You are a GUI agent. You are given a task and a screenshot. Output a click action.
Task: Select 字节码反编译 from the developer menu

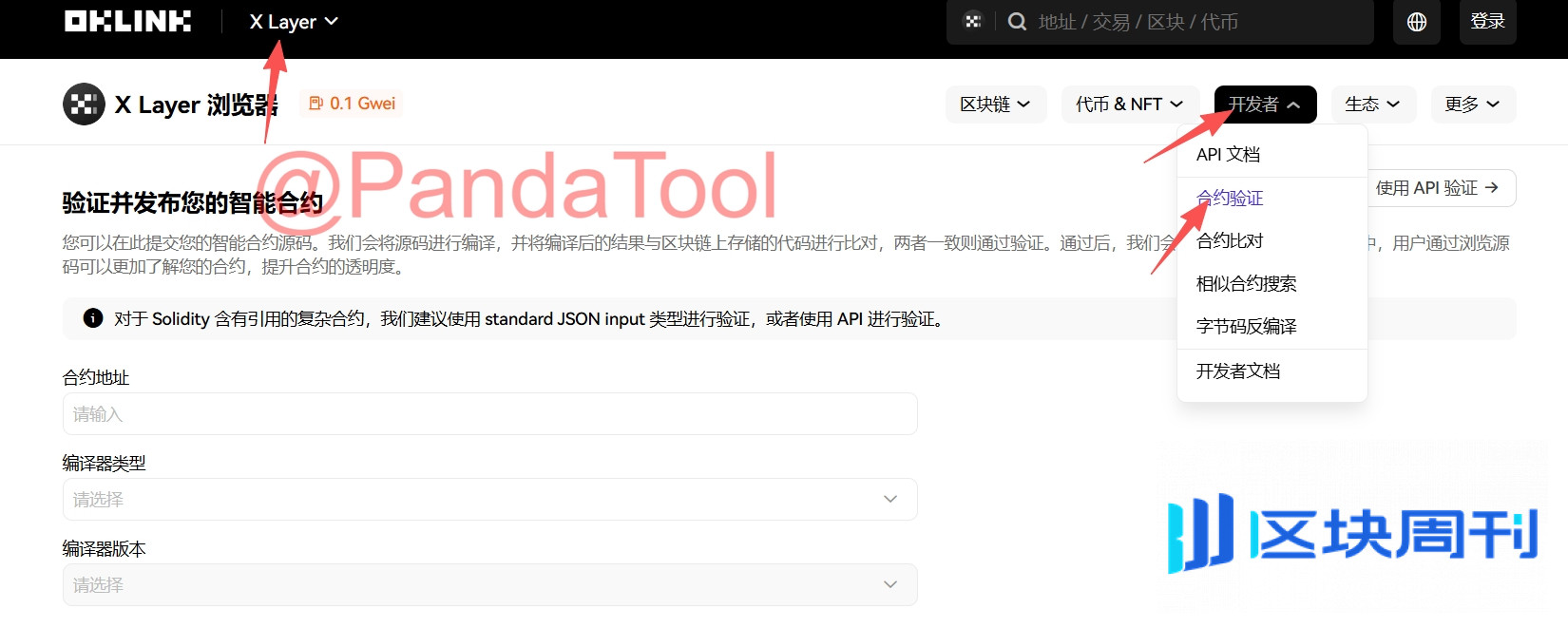coord(1272,326)
